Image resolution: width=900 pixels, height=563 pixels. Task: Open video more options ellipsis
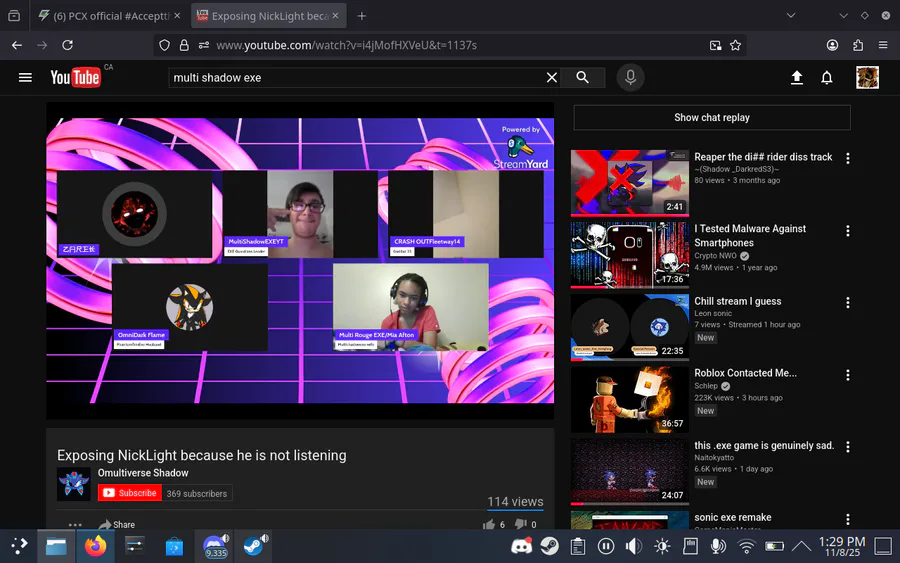tap(75, 525)
